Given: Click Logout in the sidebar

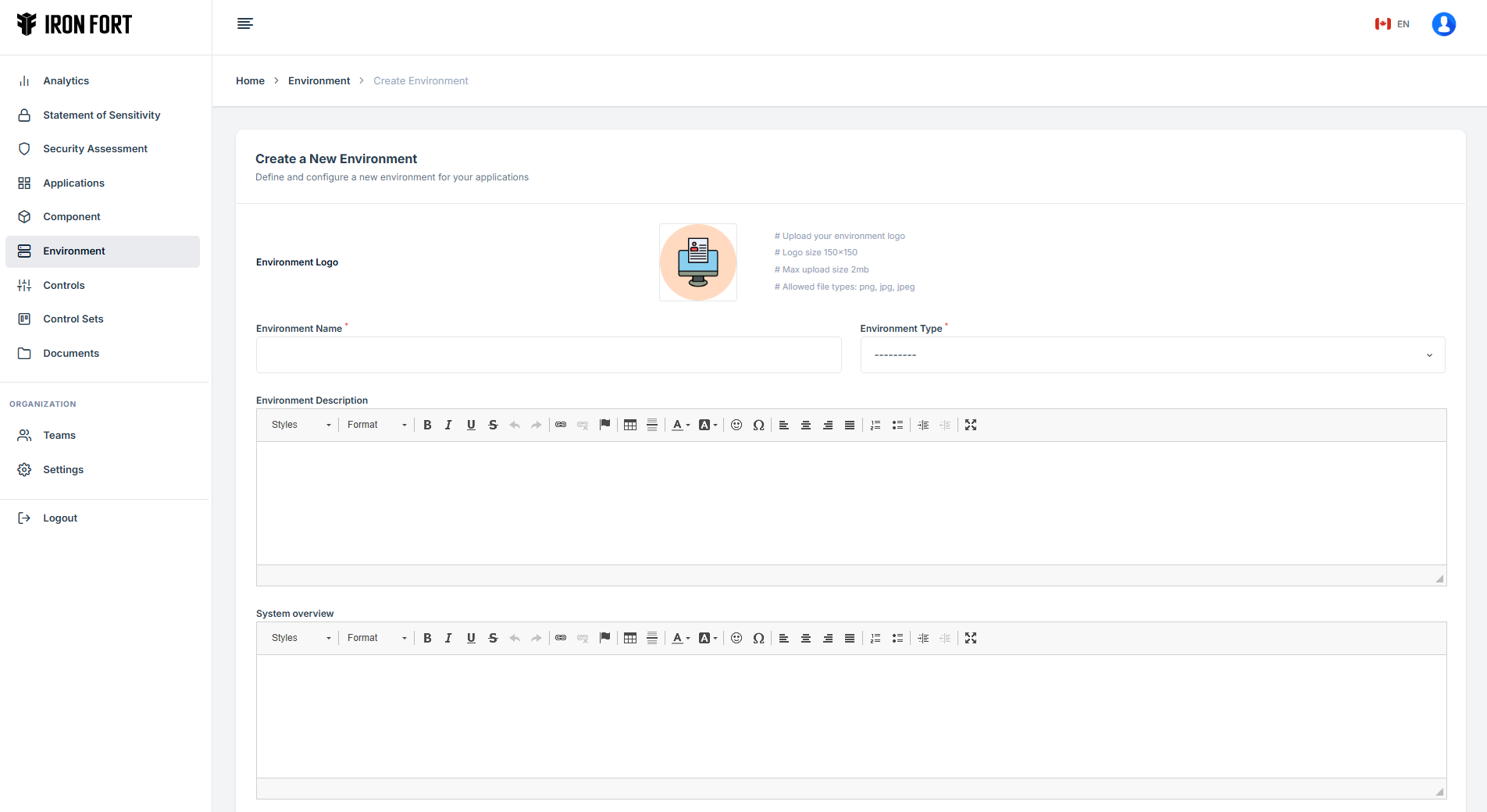Looking at the screenshot, I should pos(59,518).
